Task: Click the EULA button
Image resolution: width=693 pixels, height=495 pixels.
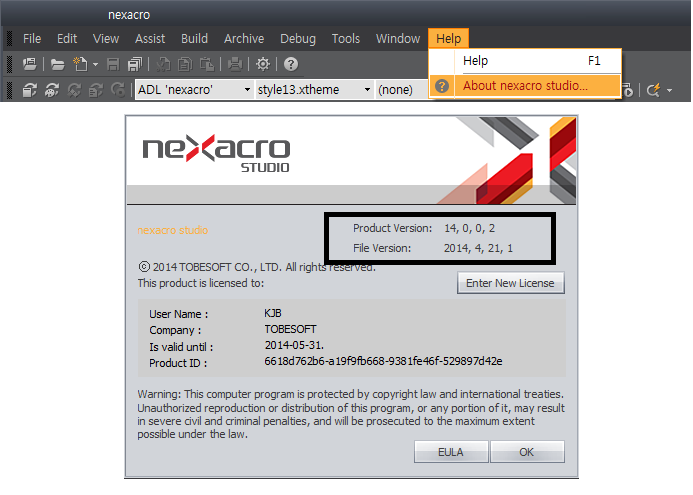Action: tap(450, 452)
